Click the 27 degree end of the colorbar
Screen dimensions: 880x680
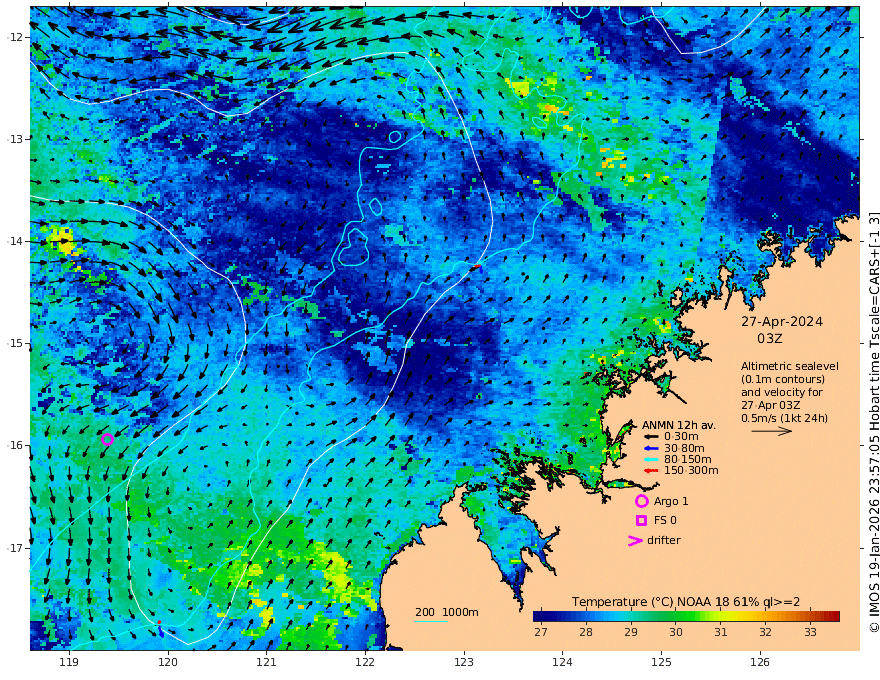(539, 617)
